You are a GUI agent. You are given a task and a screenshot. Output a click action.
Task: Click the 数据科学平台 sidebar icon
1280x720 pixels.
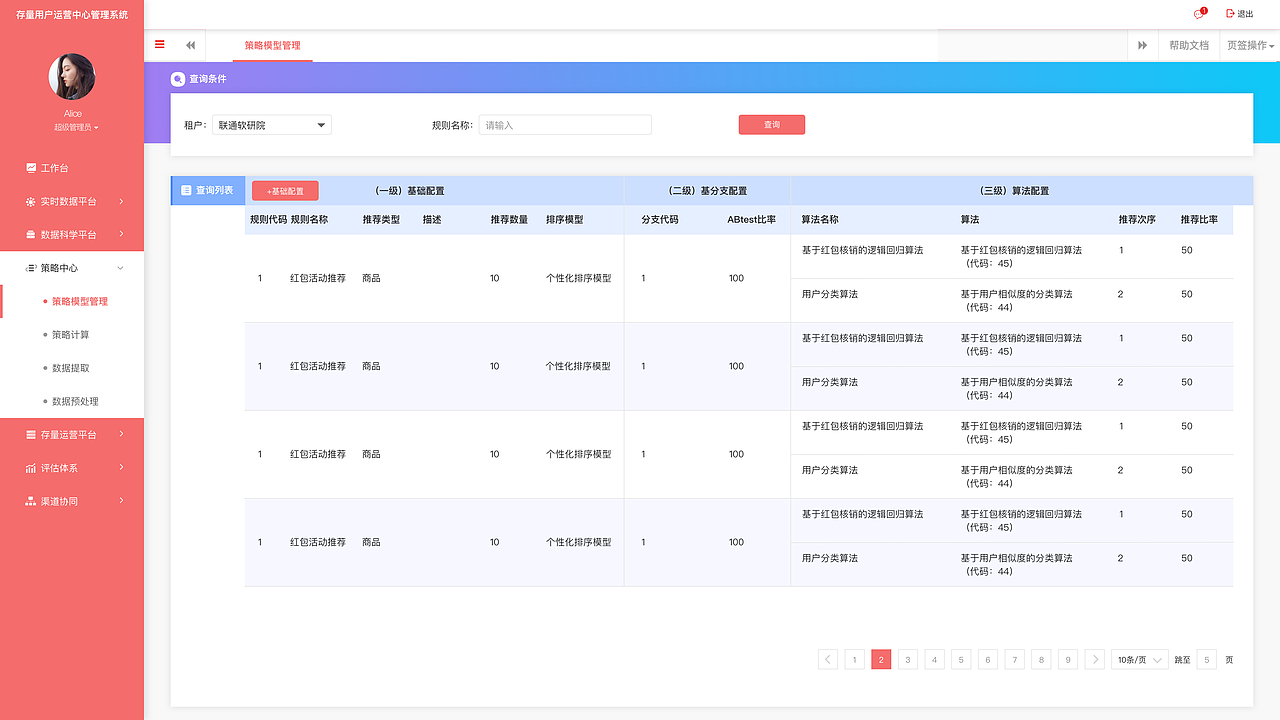coord(31,234)
